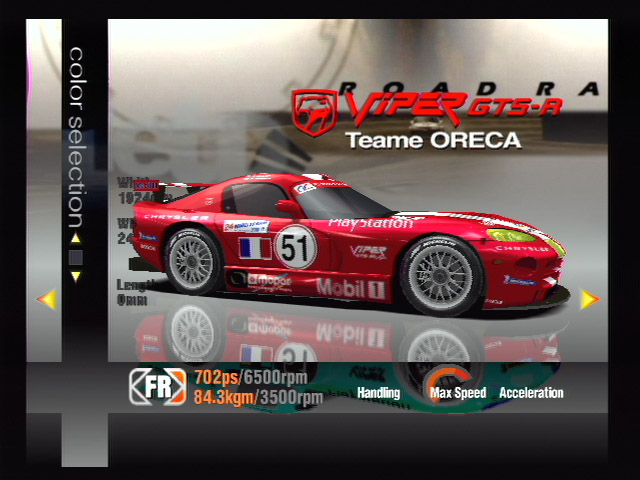Select previous color with the up triangle
The height and width of the screenshot is (480, 640).
click(x=76, y=238)
